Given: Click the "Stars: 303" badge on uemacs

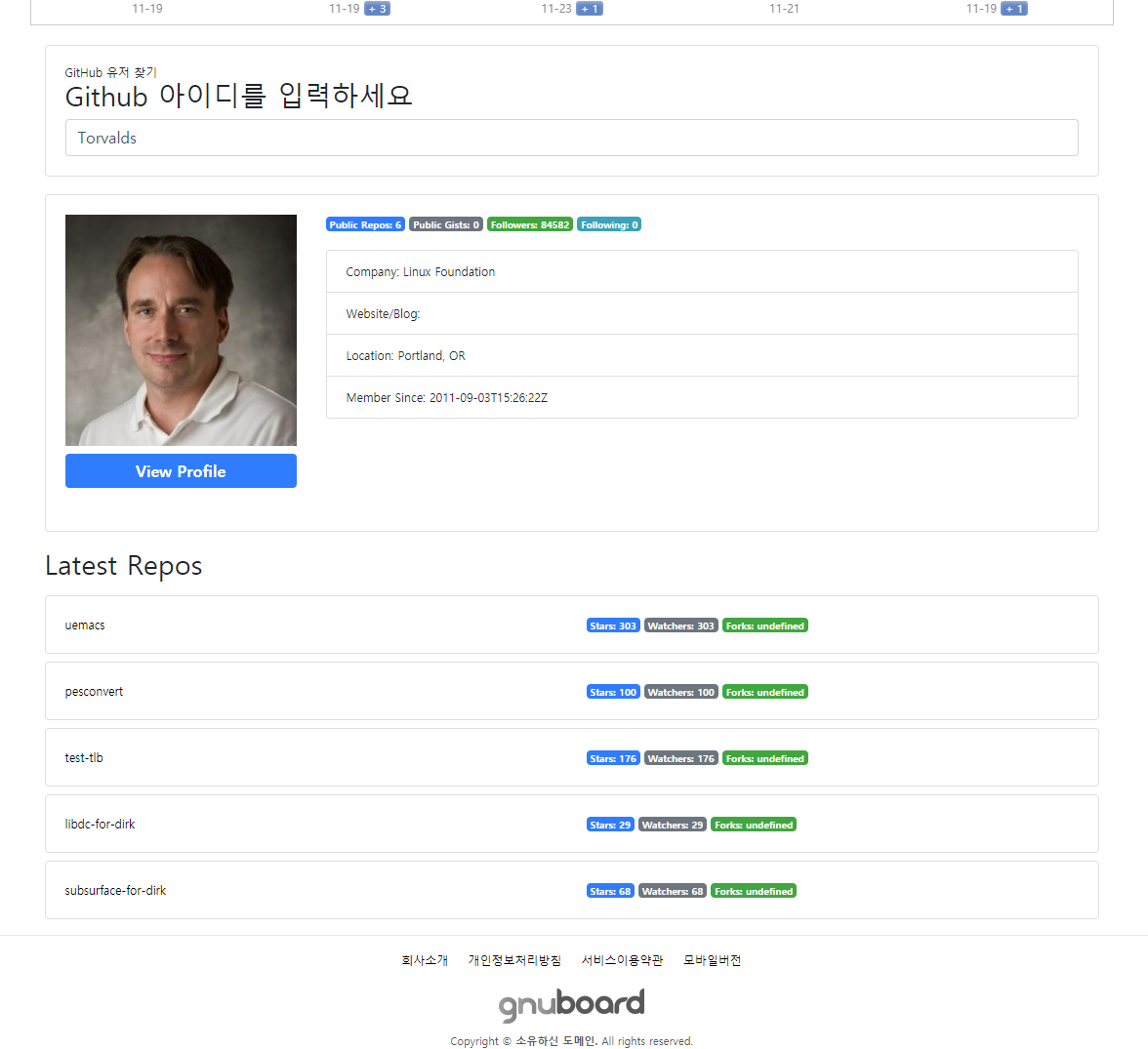Looking at the screenshot, I should pyautogui.click(x=613, y=625).
